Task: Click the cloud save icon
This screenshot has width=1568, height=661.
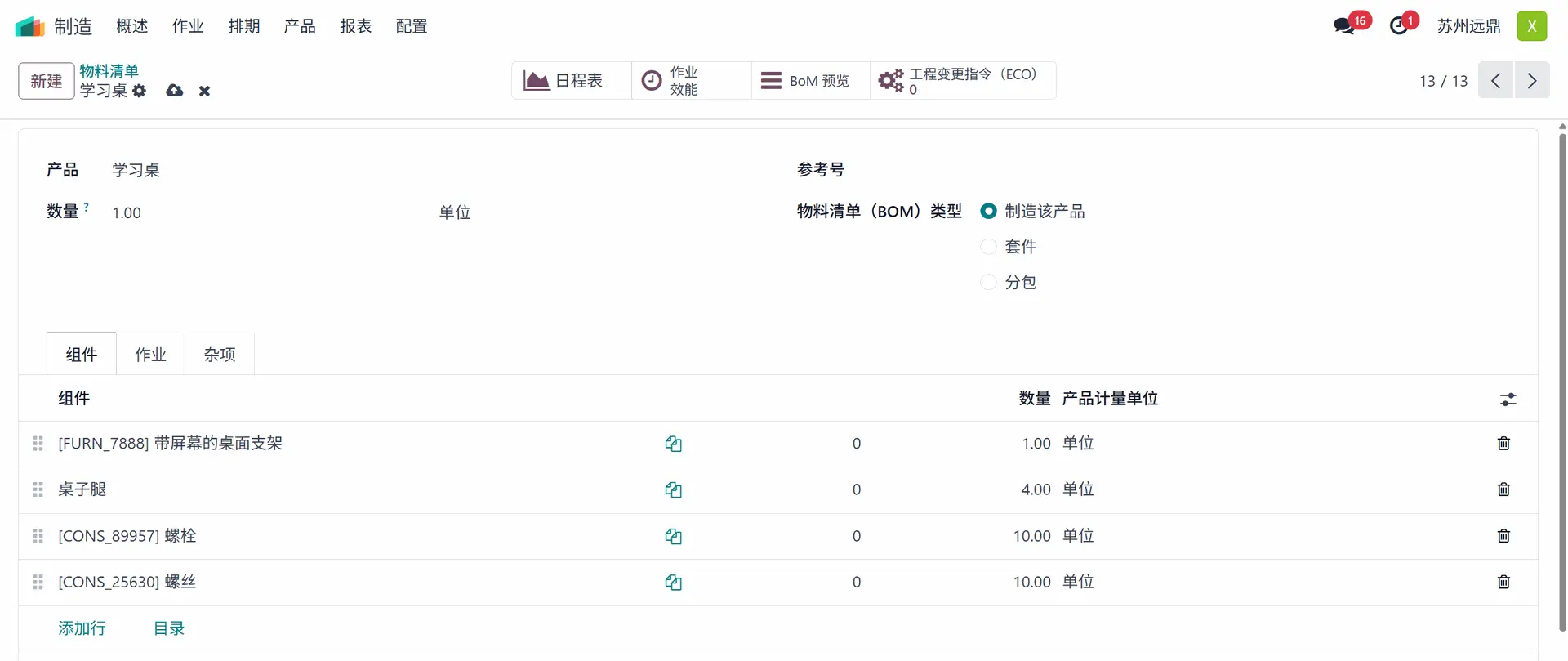Action: point(174,91)
